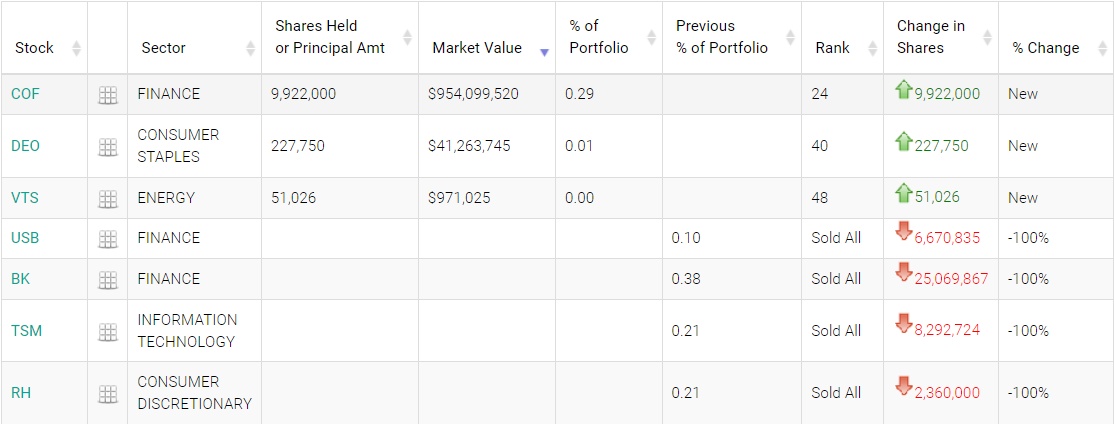1114x424 pixels.
Task: Click the RH stock symbol link
Action: (21, 393)
